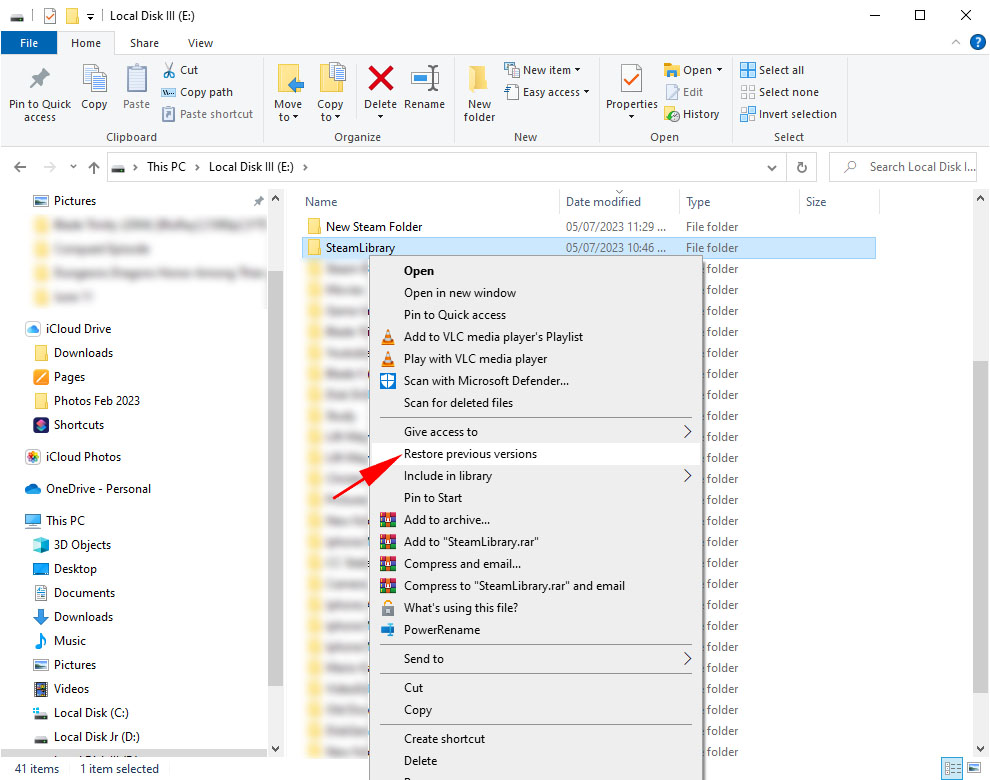This screenshot has width=990, height=780.
Task: Open file History from ribbon
Action: click(692, 114)
